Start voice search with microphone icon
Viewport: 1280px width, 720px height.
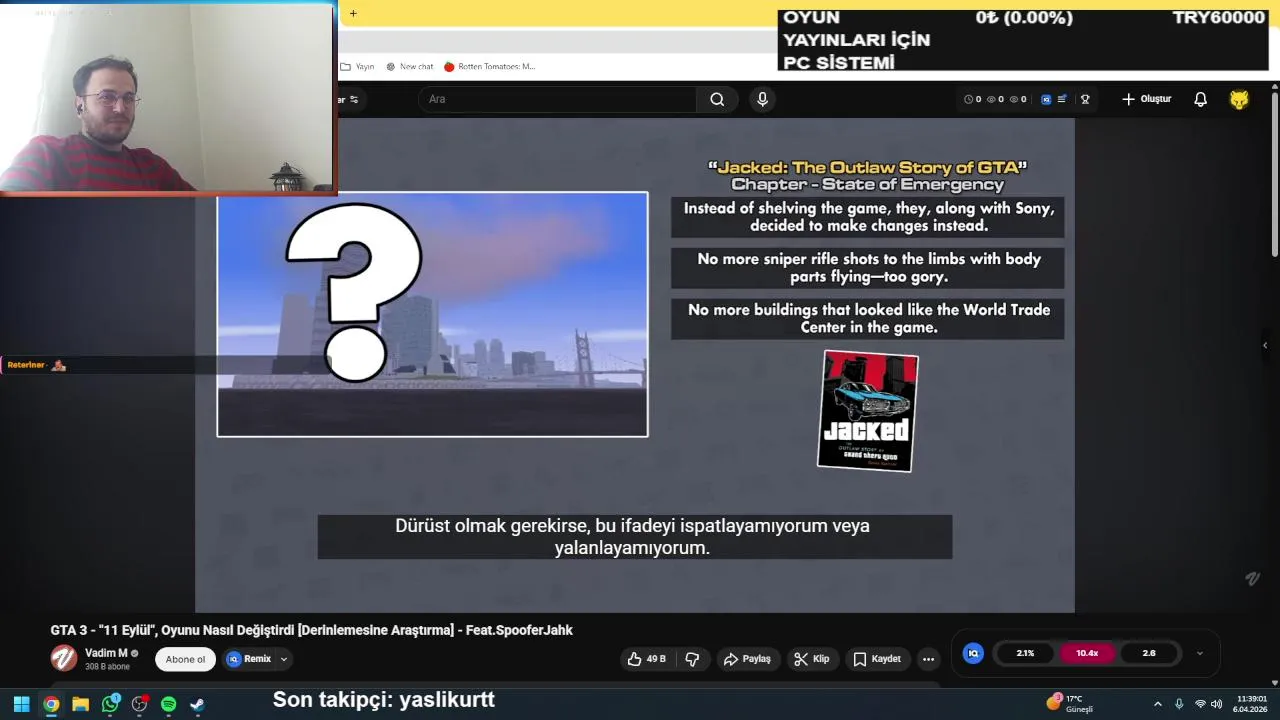762,99
